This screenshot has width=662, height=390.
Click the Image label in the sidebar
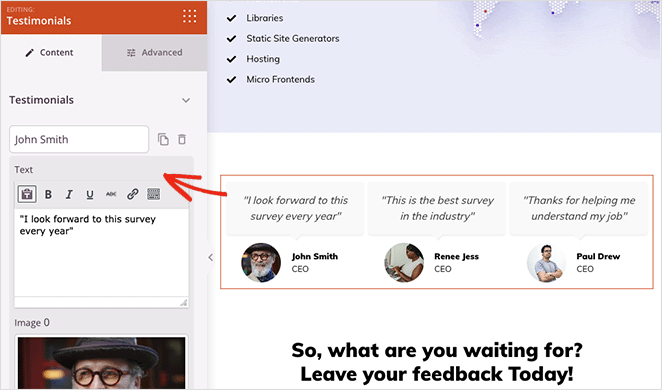tap(32, 323)
